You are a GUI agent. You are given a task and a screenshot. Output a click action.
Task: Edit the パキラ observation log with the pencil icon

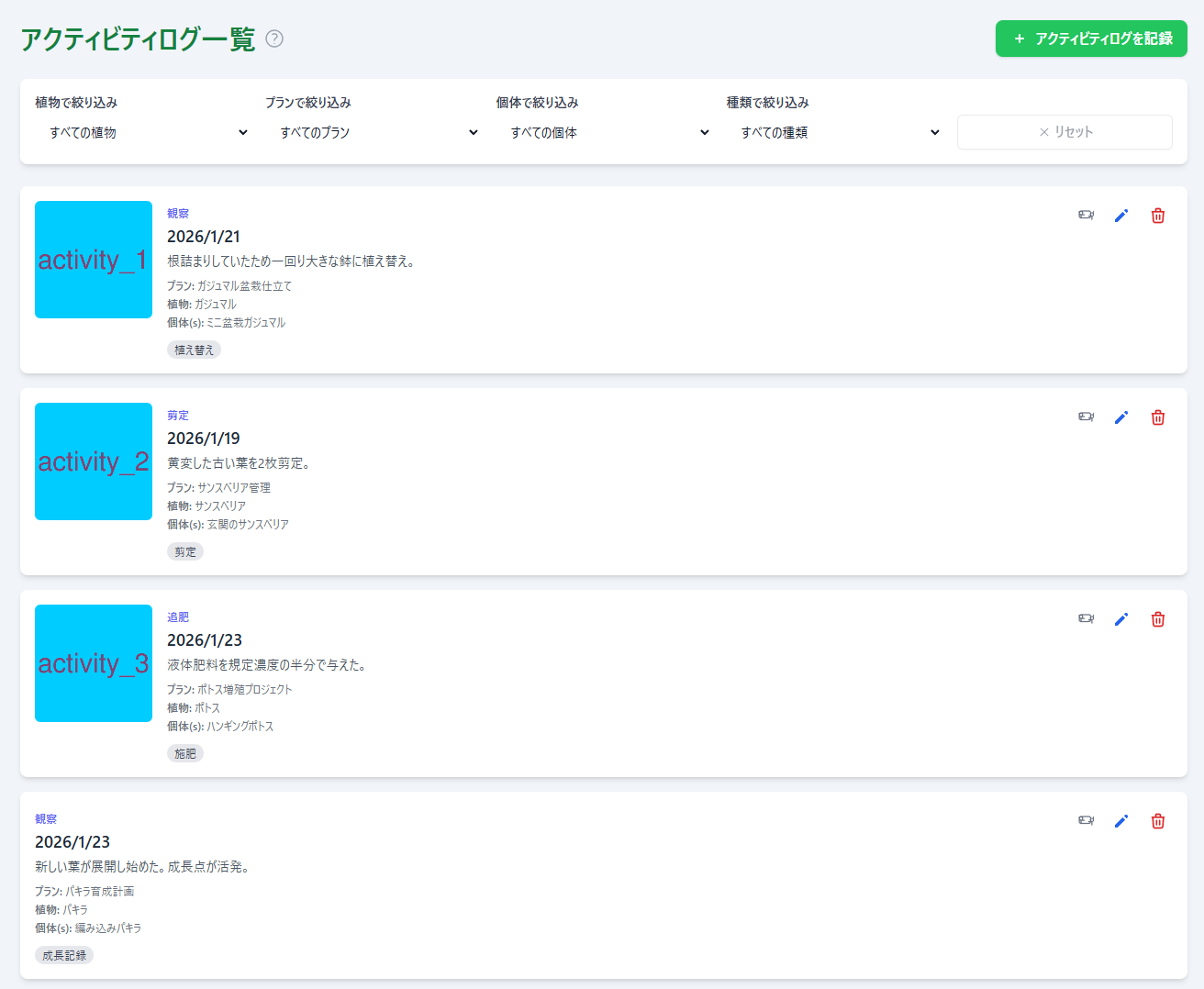(1121, 821)
